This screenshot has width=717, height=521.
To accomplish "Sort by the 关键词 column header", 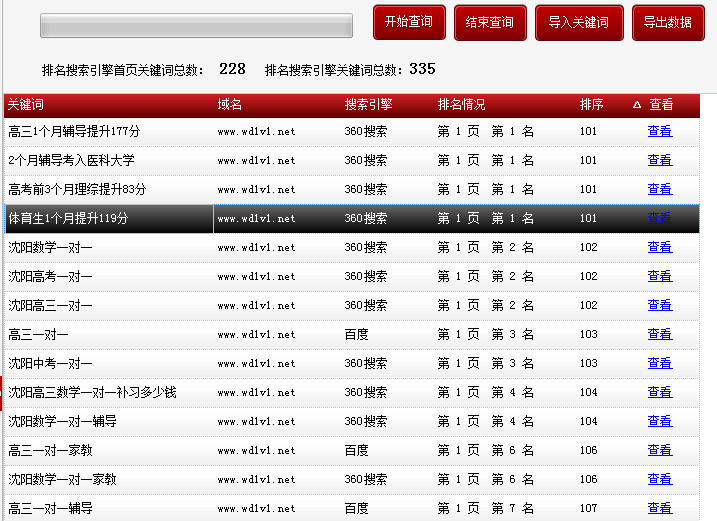I will [26, 105].
